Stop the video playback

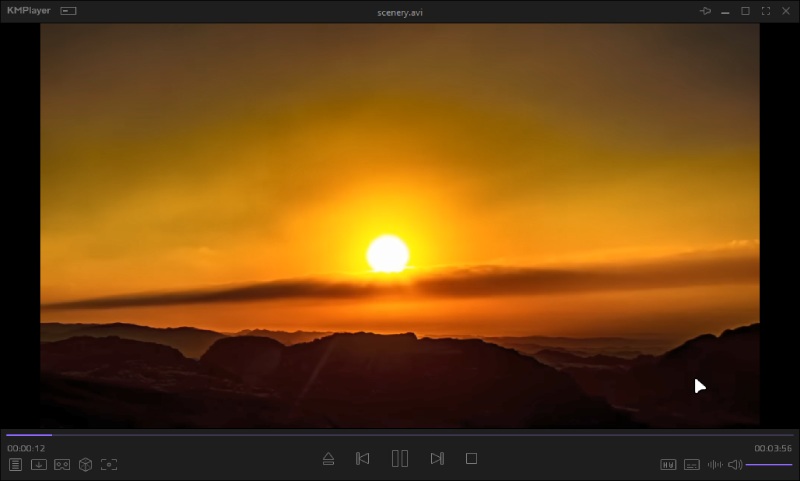click(x=472, y=458)
